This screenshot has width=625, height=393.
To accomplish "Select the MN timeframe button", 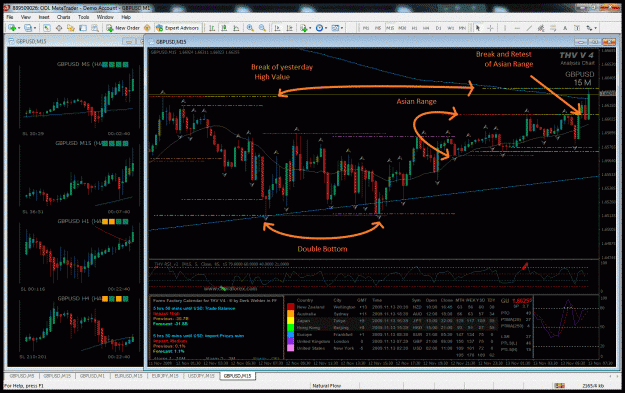I will (x=462, y=28).
